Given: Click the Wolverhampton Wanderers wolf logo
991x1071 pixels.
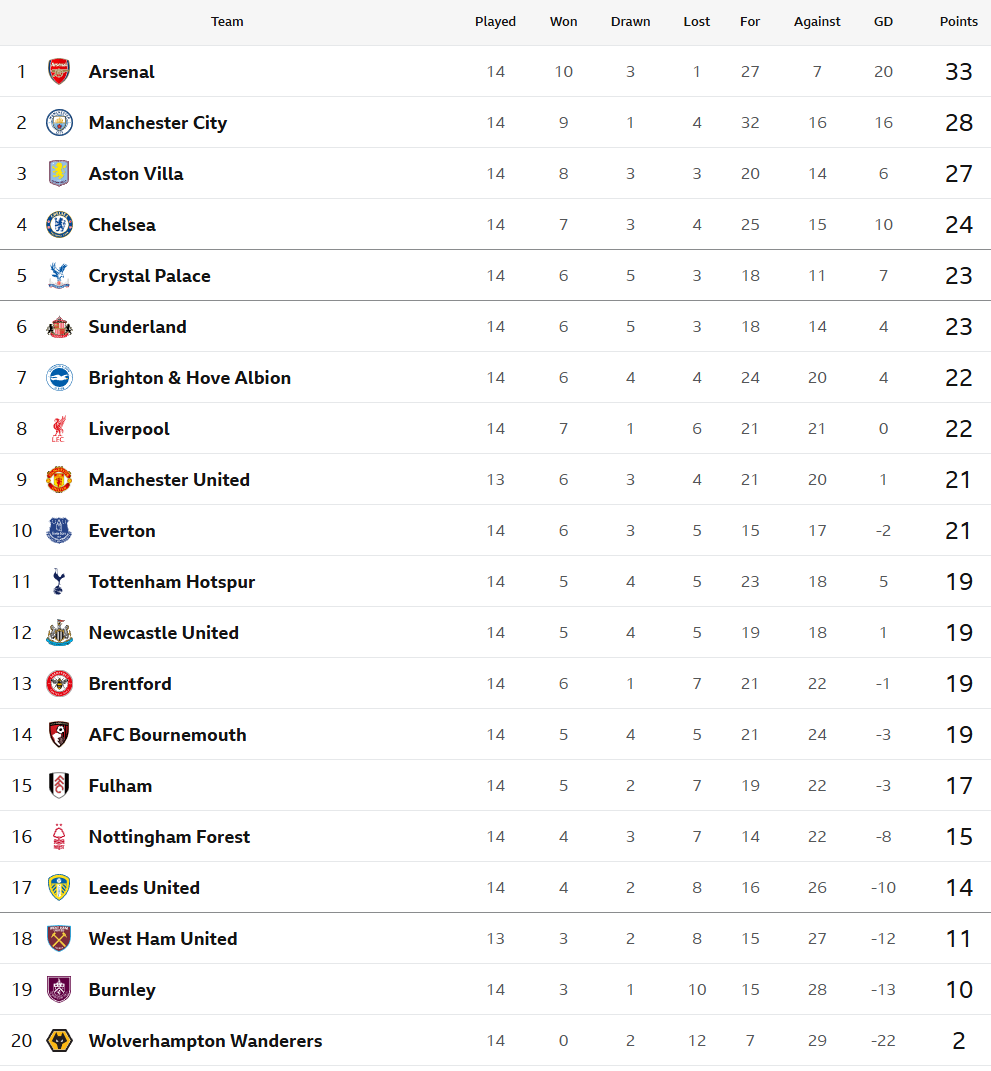Looking at the screenshot, I should (59, 1041).
